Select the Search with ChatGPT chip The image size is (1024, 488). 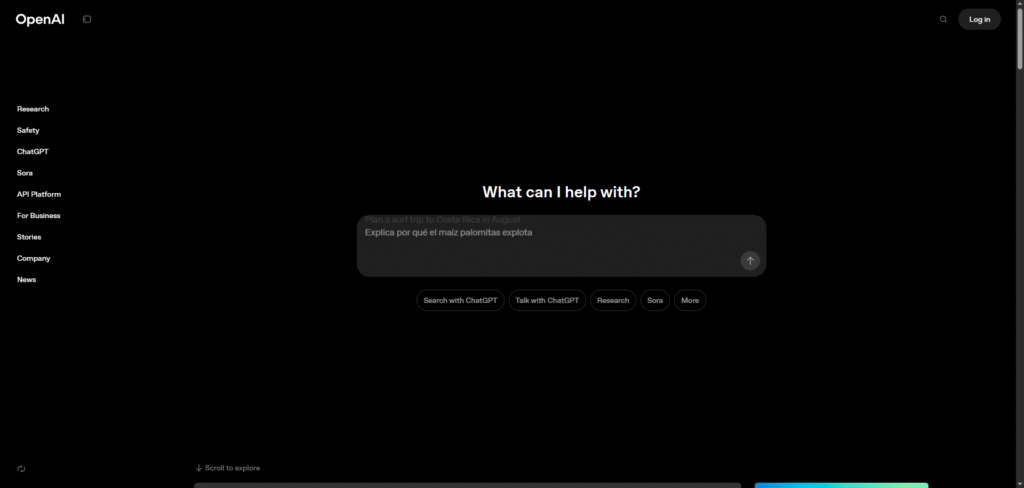point(460,300)
